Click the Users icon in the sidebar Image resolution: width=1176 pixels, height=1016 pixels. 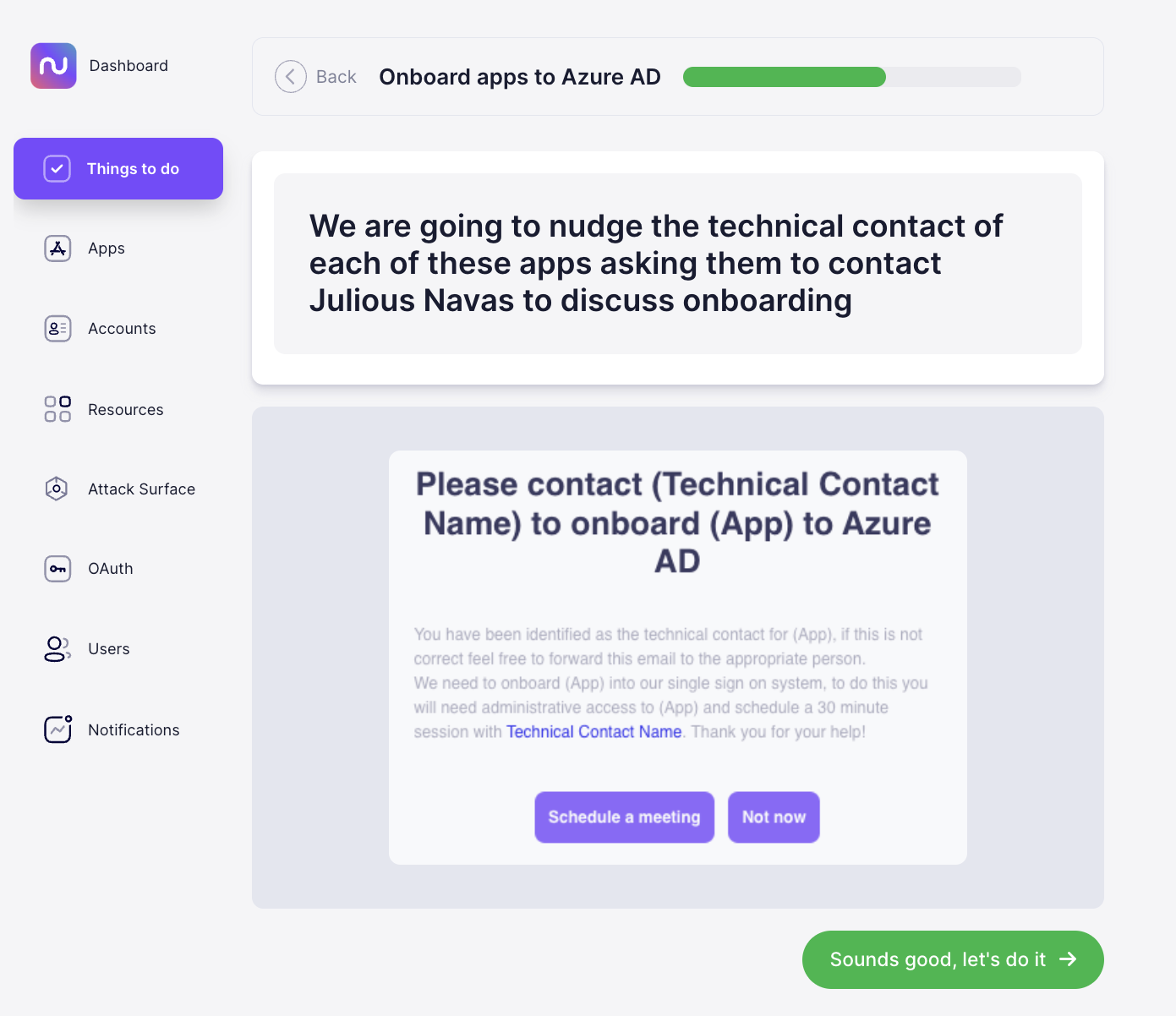point(56,649)
